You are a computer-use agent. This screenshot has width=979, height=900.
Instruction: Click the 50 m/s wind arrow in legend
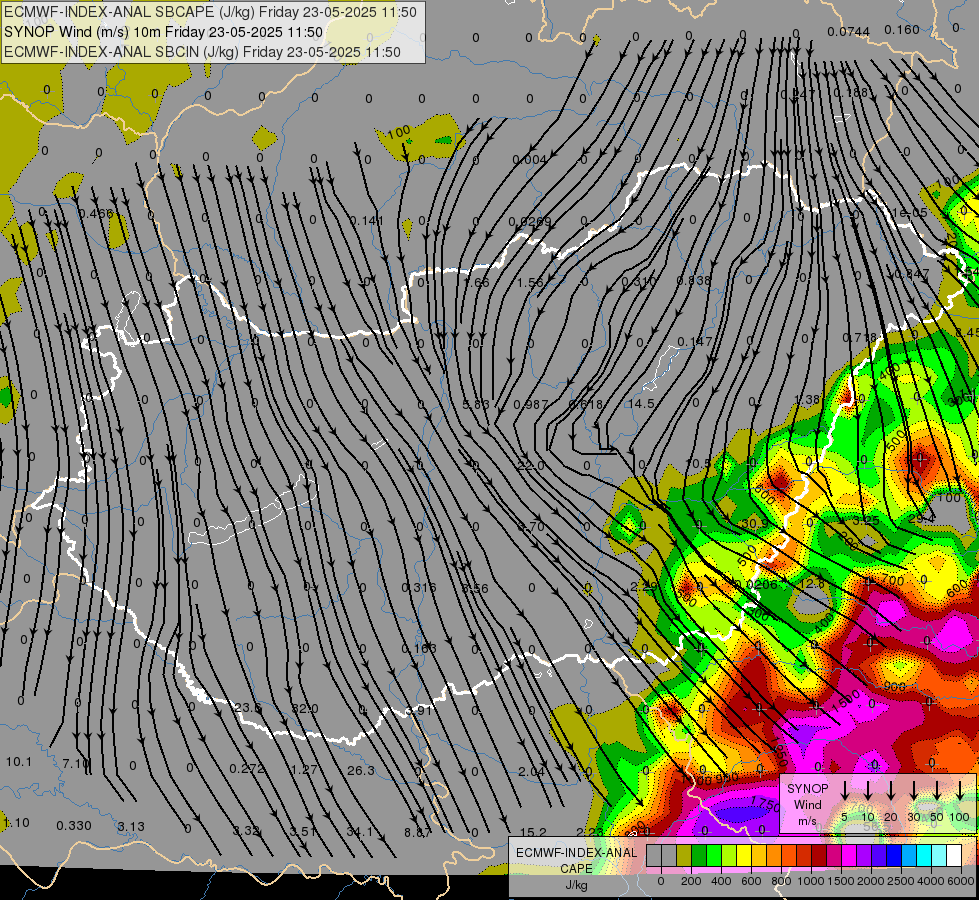point(937,791)
